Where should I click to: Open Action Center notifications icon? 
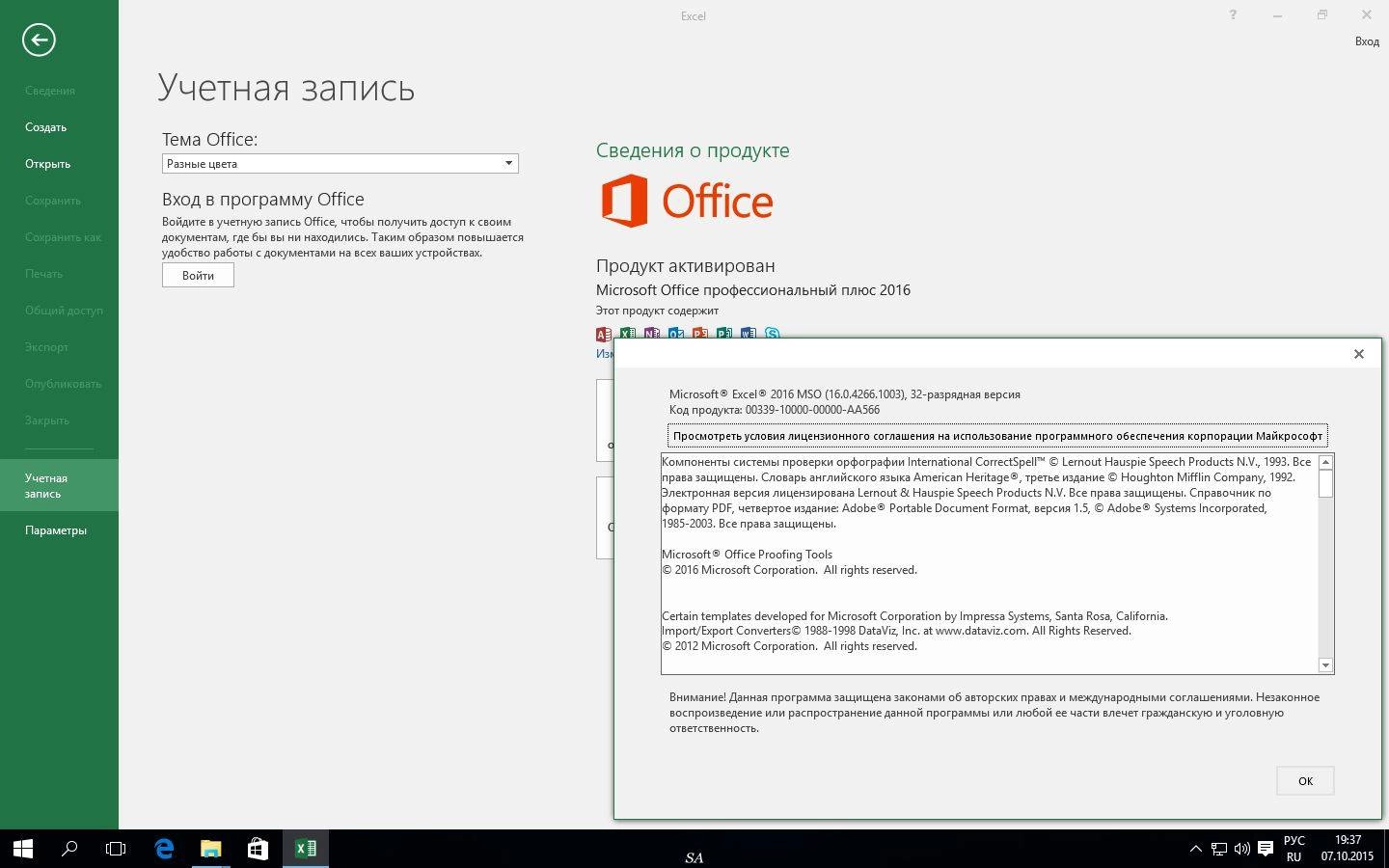[x=1266, y=849]
